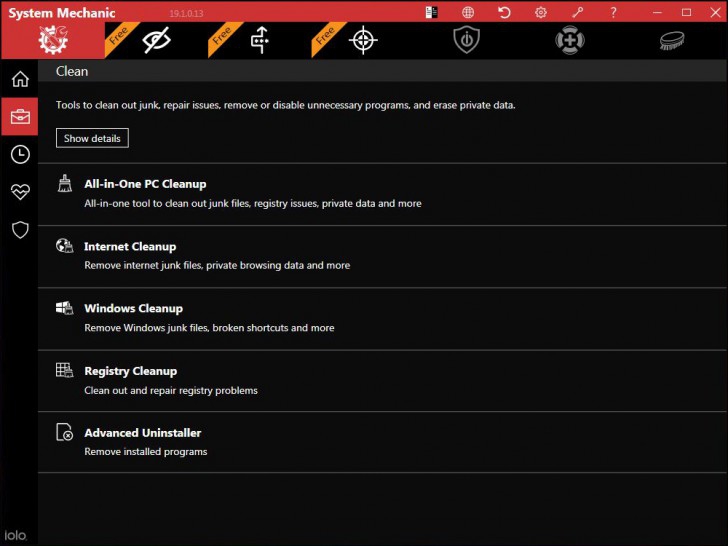Image resolution: width=728 pixels, height=546 pixels.
Task: Go to the Home sidebar icon
Action: [x=20, y=79]
